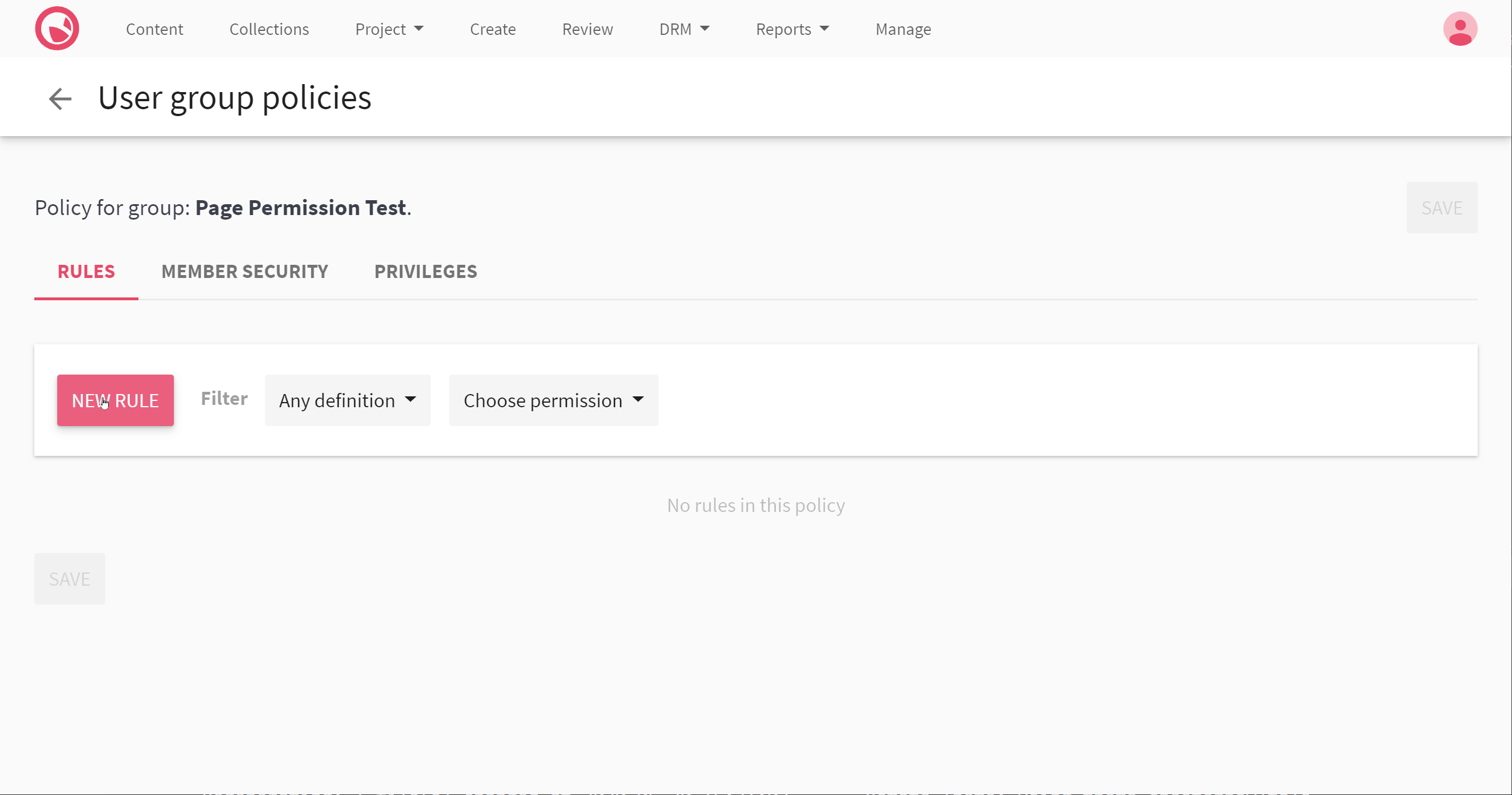Click the Create menu item

493,28
